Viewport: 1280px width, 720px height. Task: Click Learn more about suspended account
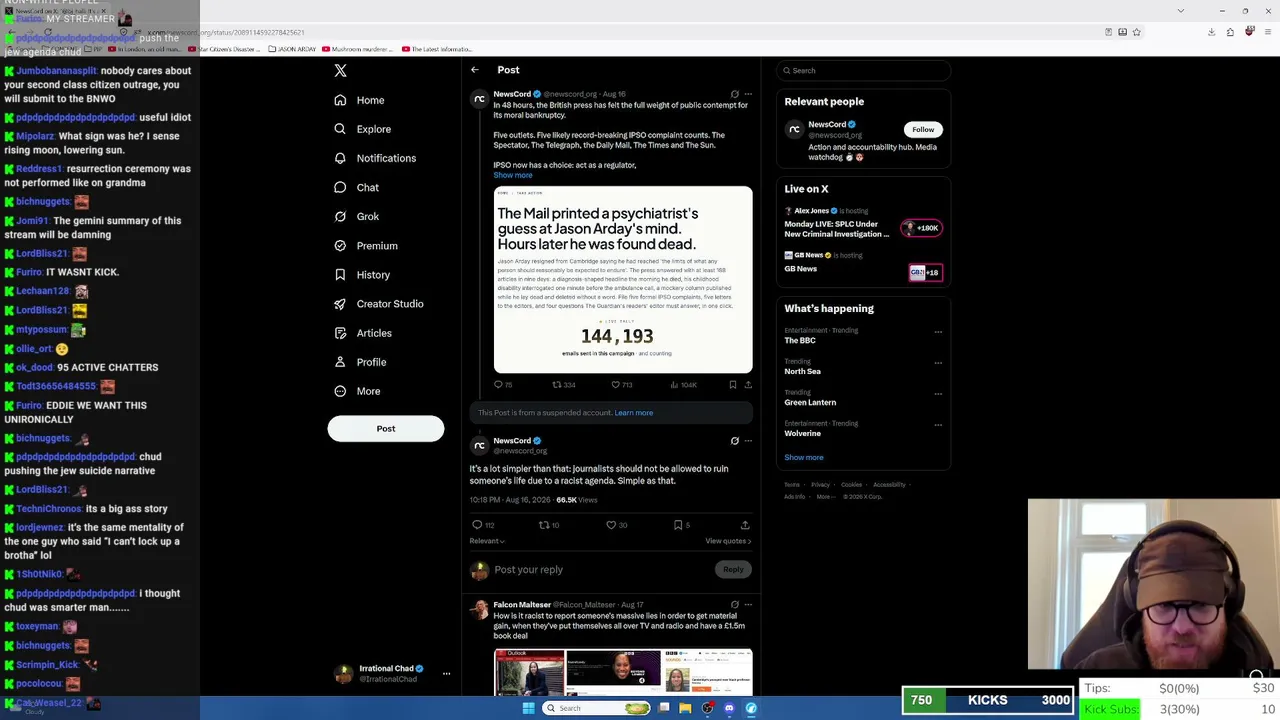click(x=634, y=413)
